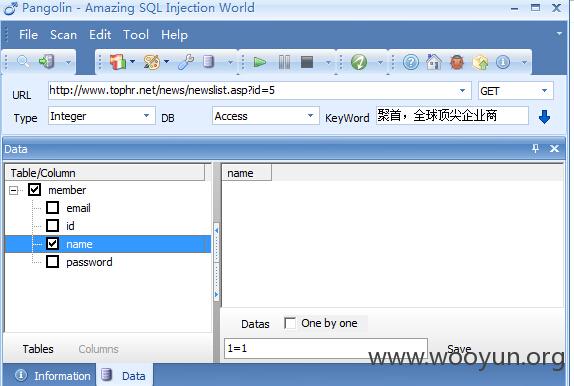Check the email column checkbox
574x386 pixels.
pos(52,208)
